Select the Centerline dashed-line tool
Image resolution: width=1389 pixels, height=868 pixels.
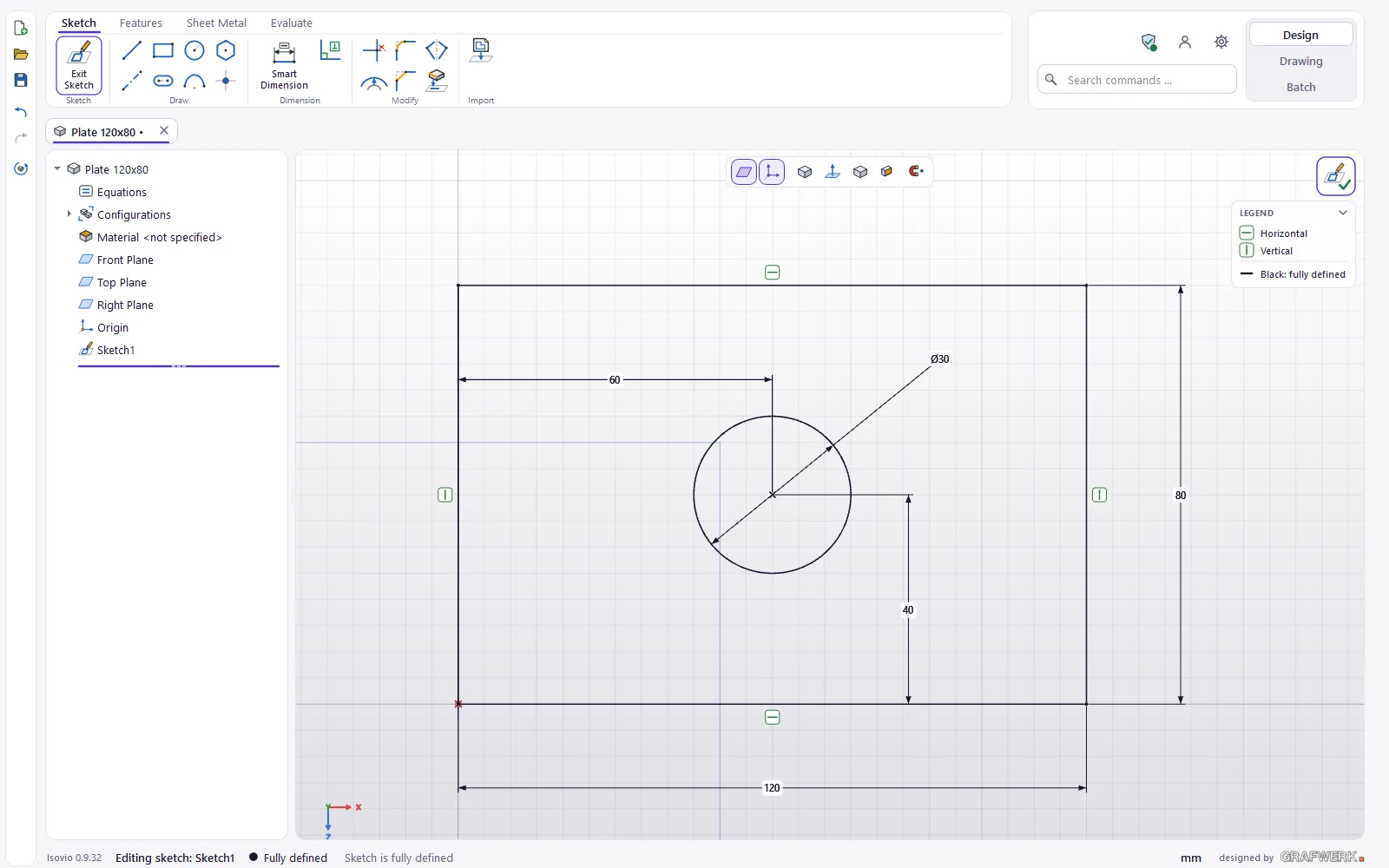click(x=132, y=82)
